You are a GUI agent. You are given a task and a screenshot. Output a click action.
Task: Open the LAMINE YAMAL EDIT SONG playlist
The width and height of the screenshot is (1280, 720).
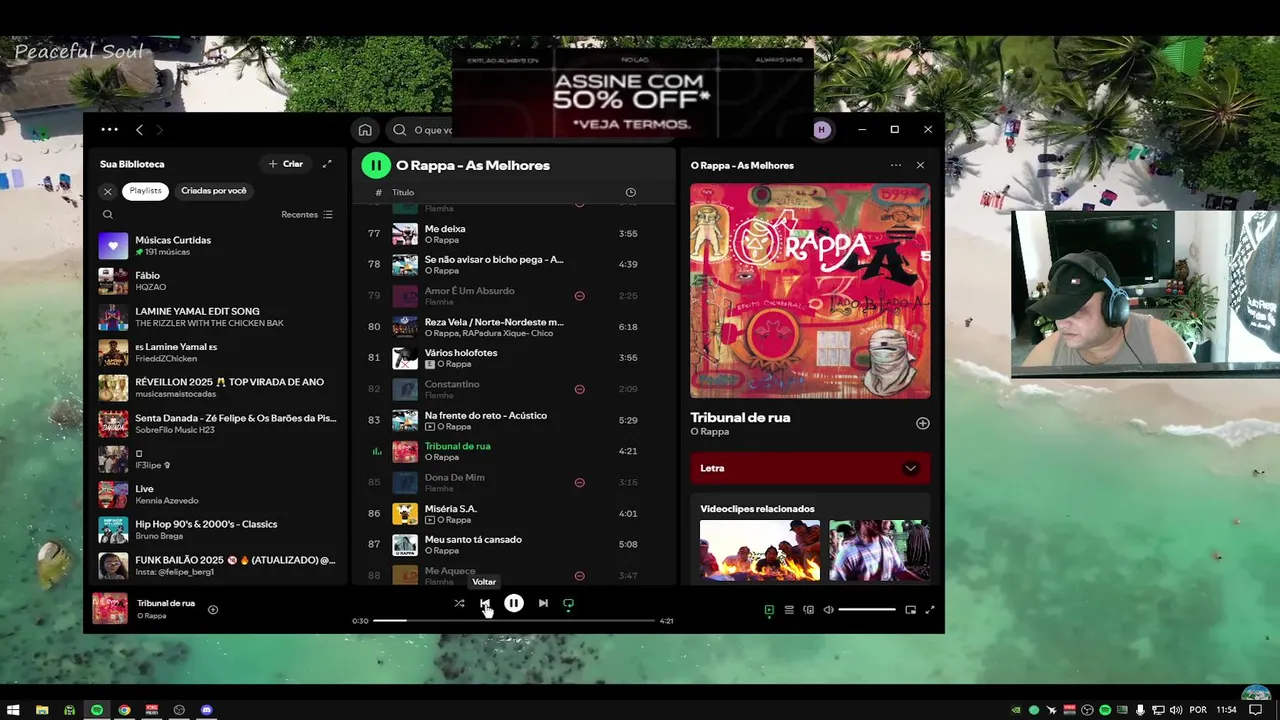pos(219,317)
